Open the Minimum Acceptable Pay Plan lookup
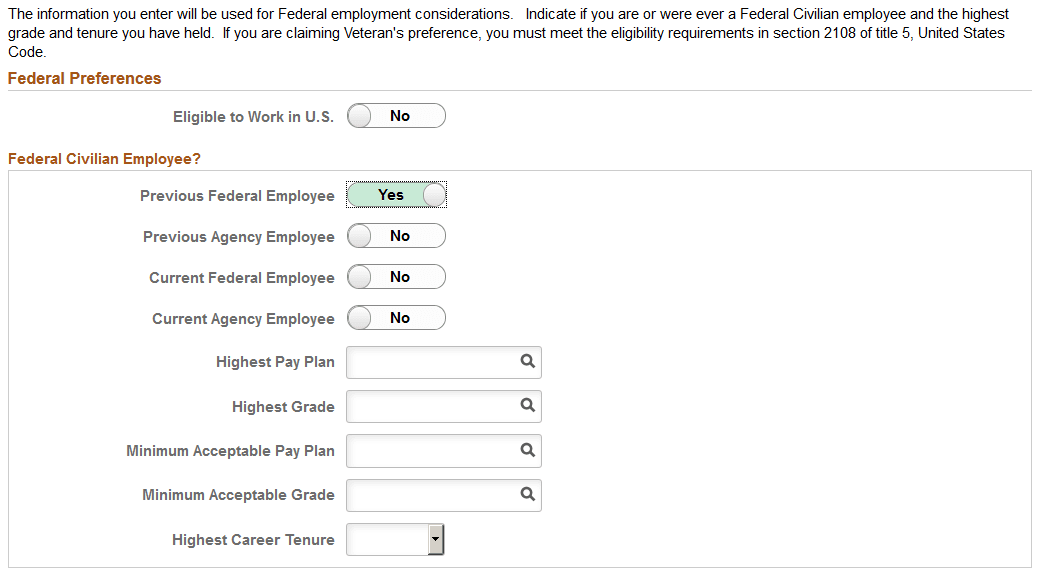Screen dimensions: 1045x576 pos(528,451)
